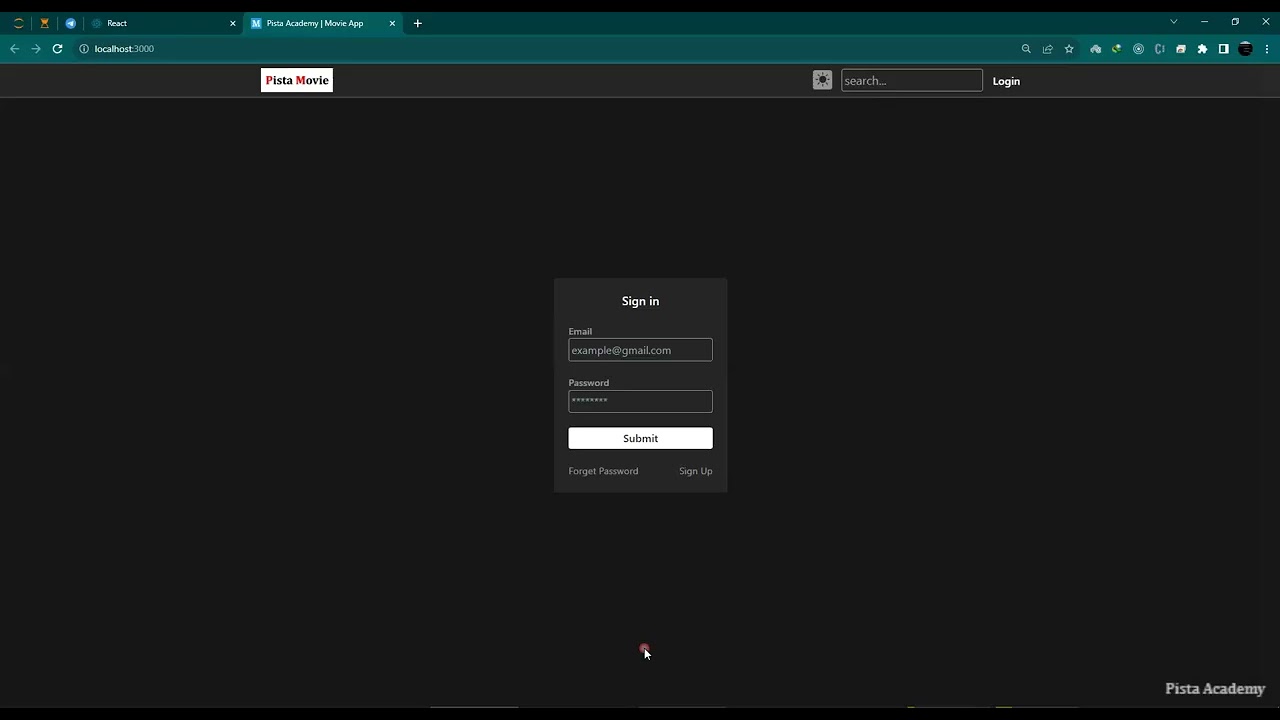Submit the sign in form

click(640, 438)
